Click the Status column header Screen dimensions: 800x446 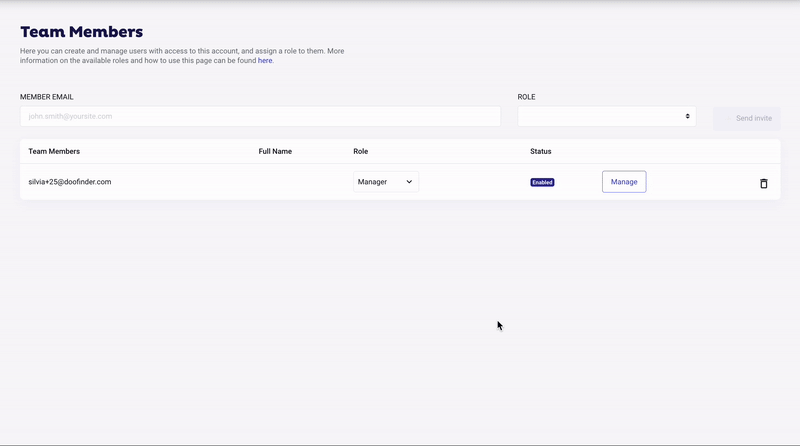tap(540, 151)
